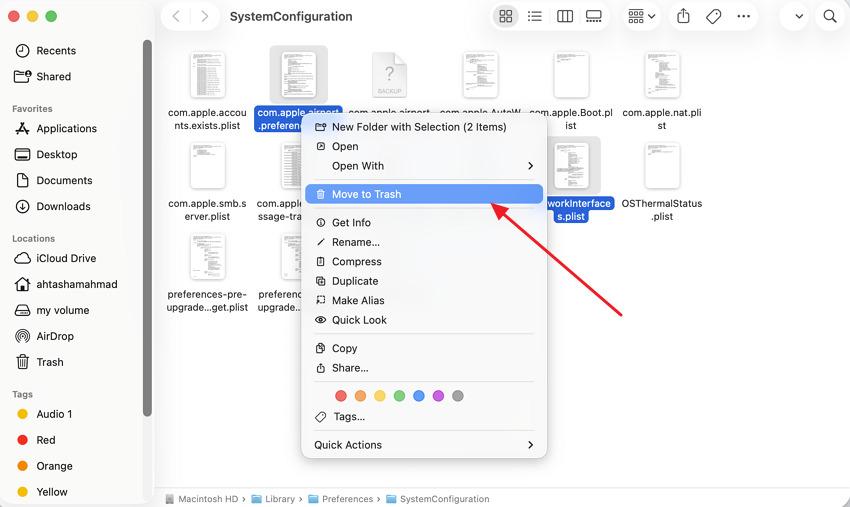Apply the blue color tag swatch
This screenshot has width=850, height=507.
click(x=419, y=396)
